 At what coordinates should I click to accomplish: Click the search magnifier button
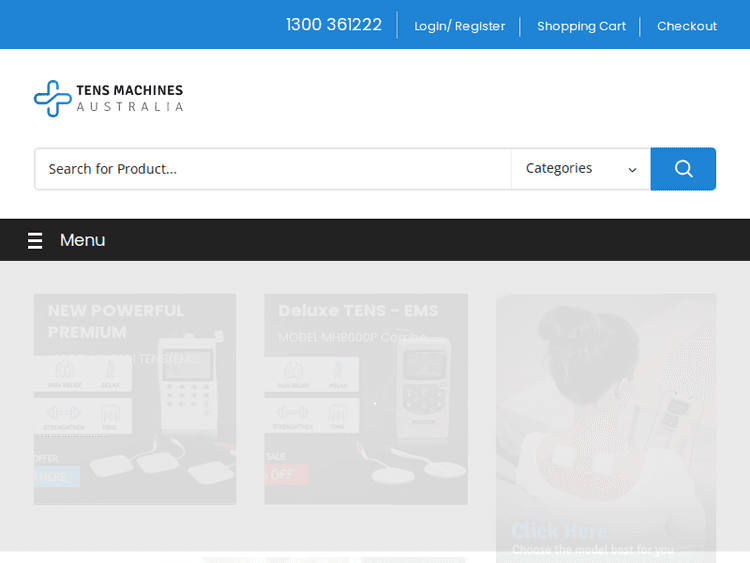[683, 169]
